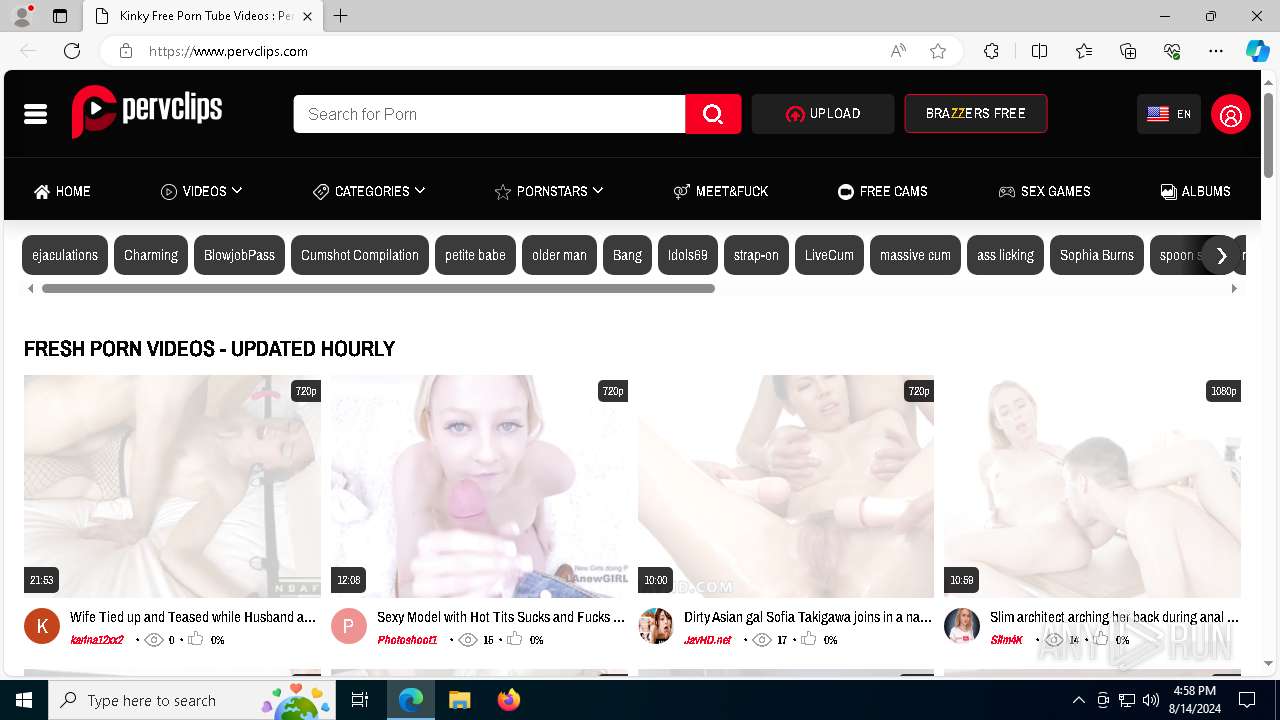Click the red magnifier search button
1280x720 pixels.
coord(713,114)
